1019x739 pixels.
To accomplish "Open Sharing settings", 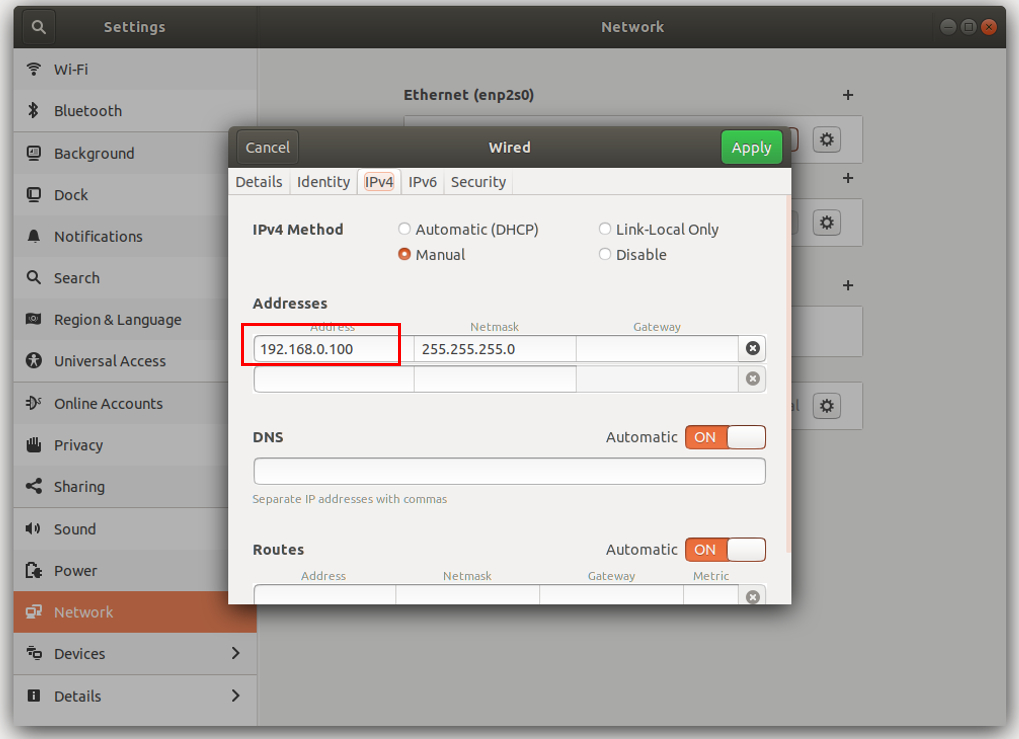I will (135, 487).
